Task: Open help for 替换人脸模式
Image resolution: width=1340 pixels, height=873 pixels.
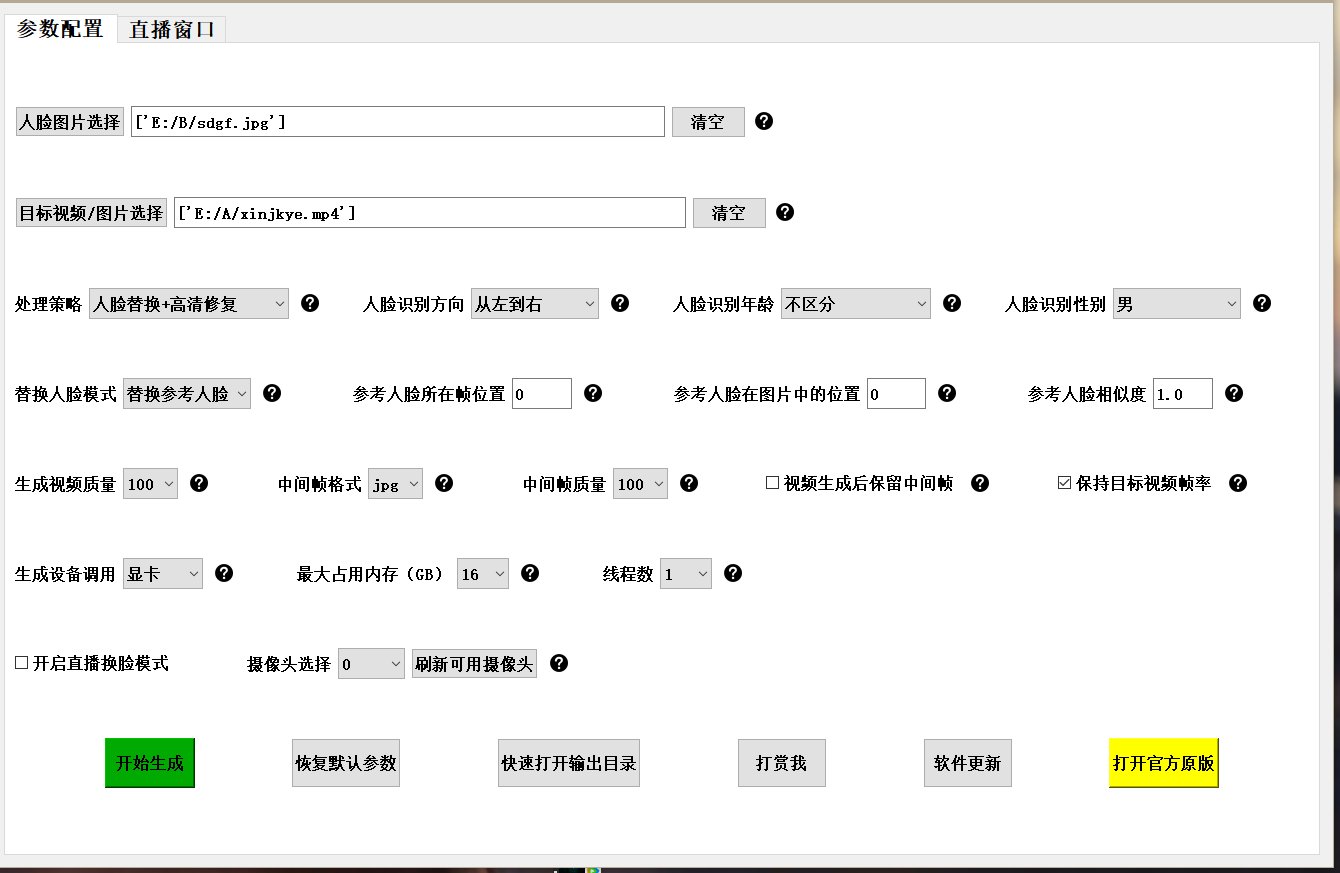Action: [x=271, y=393]
